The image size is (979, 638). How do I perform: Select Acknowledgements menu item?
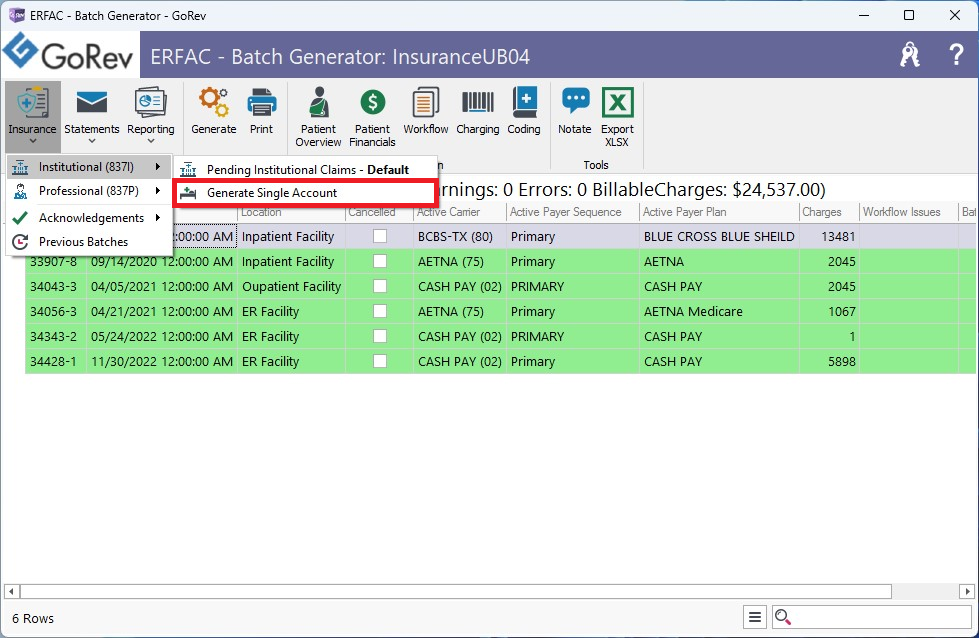[89, 217]
